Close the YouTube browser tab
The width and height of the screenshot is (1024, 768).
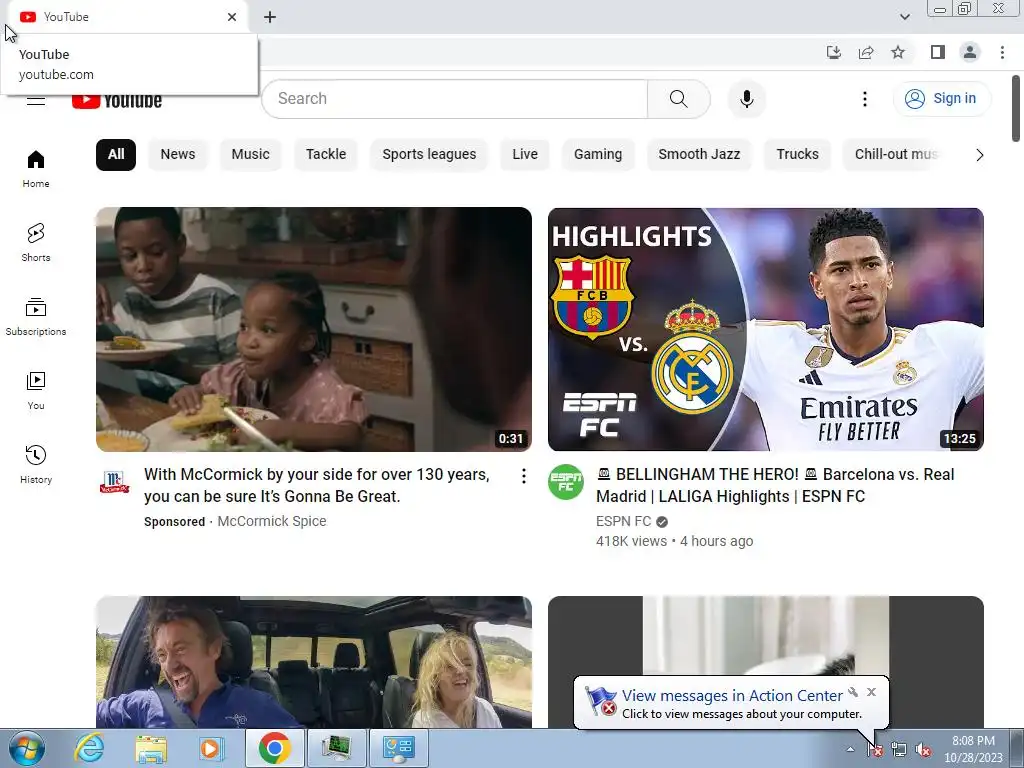coord(232,17)
